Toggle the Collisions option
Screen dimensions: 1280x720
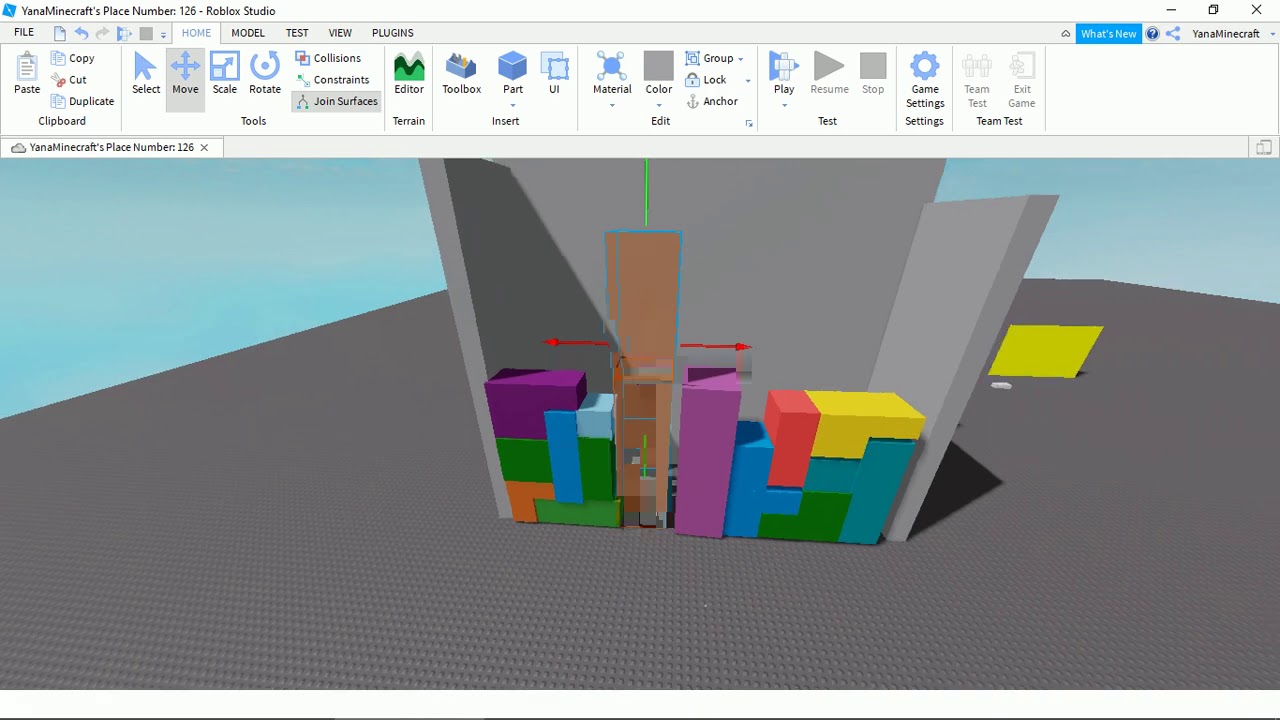(x=328, y=58)
